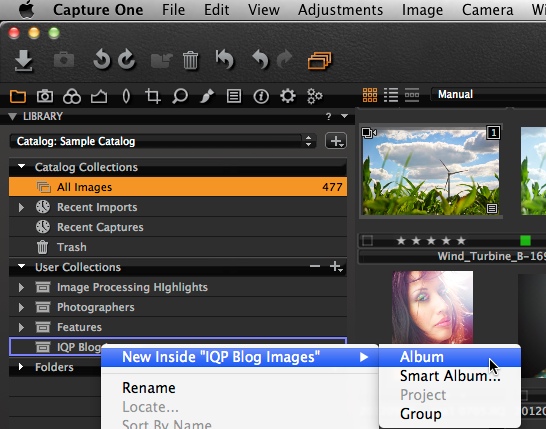The width and height of the screenshot is (546, 429).
Task: Open the Output gear tool tab
Action: (288, 96)
